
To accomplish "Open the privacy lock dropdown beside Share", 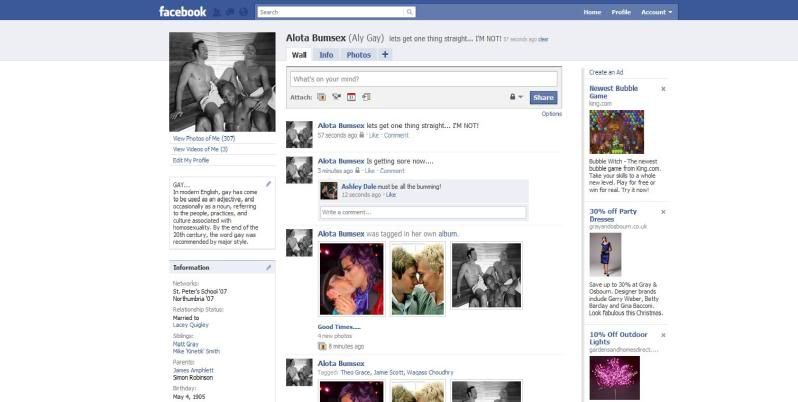I will 516,97.
